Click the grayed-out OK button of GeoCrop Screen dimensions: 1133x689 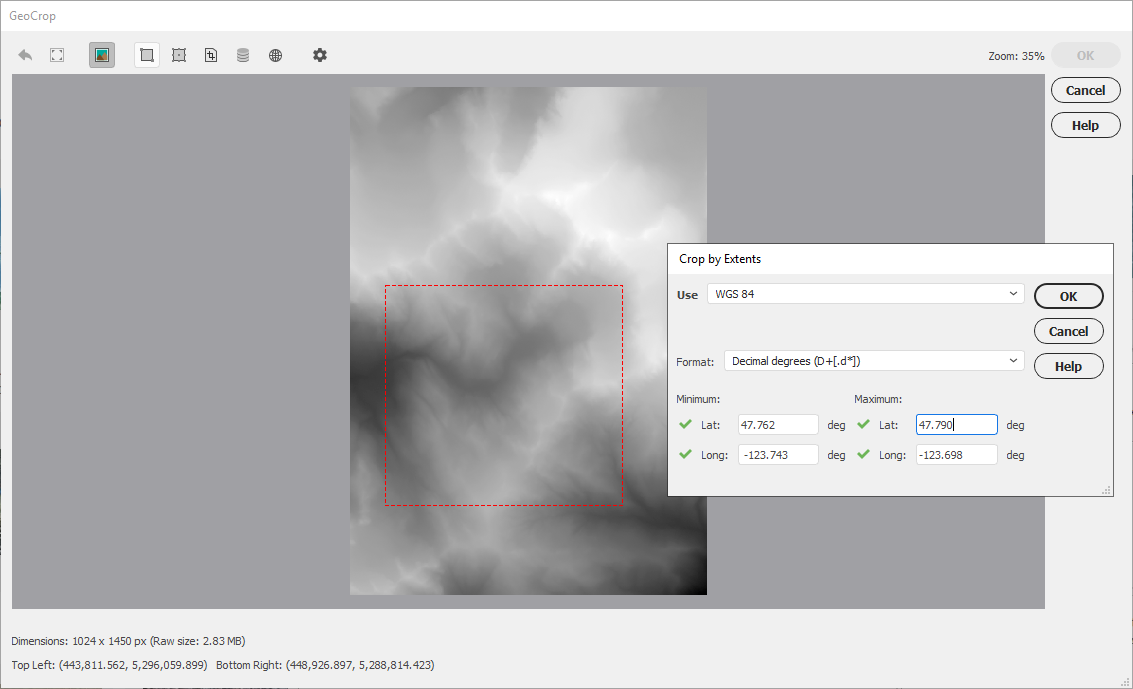[x=1085, y=56]
